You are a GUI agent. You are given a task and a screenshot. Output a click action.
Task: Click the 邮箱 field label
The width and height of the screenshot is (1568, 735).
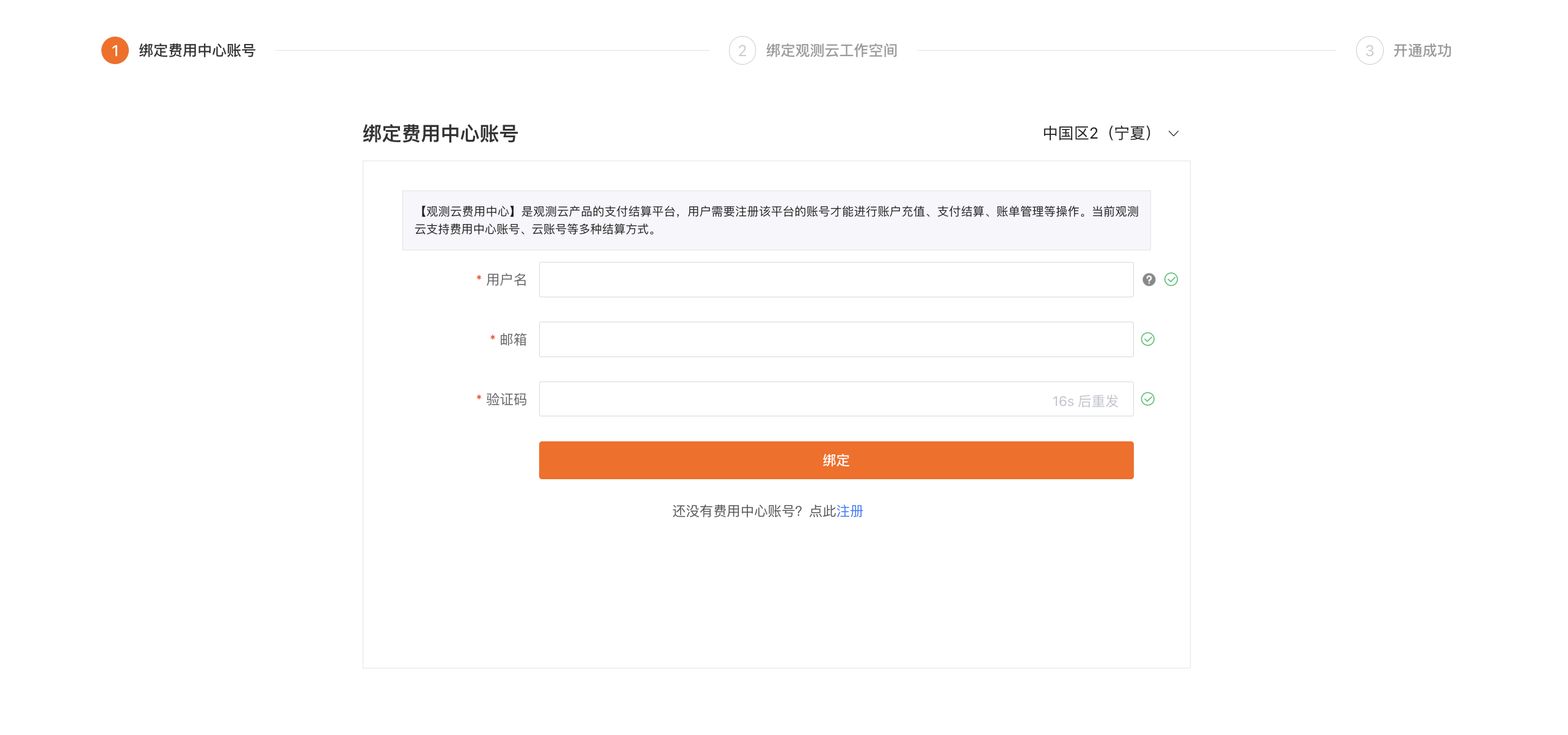[513, 339]
